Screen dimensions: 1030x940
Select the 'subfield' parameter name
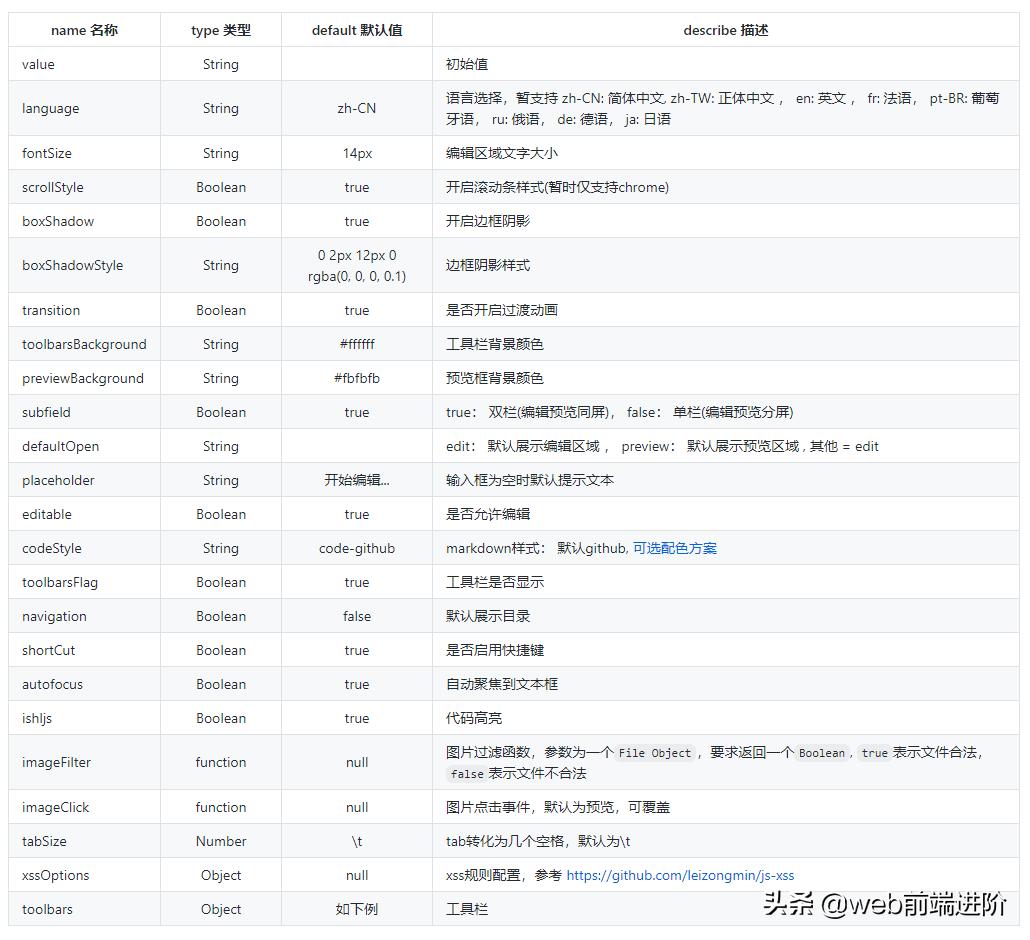point(46,412)
